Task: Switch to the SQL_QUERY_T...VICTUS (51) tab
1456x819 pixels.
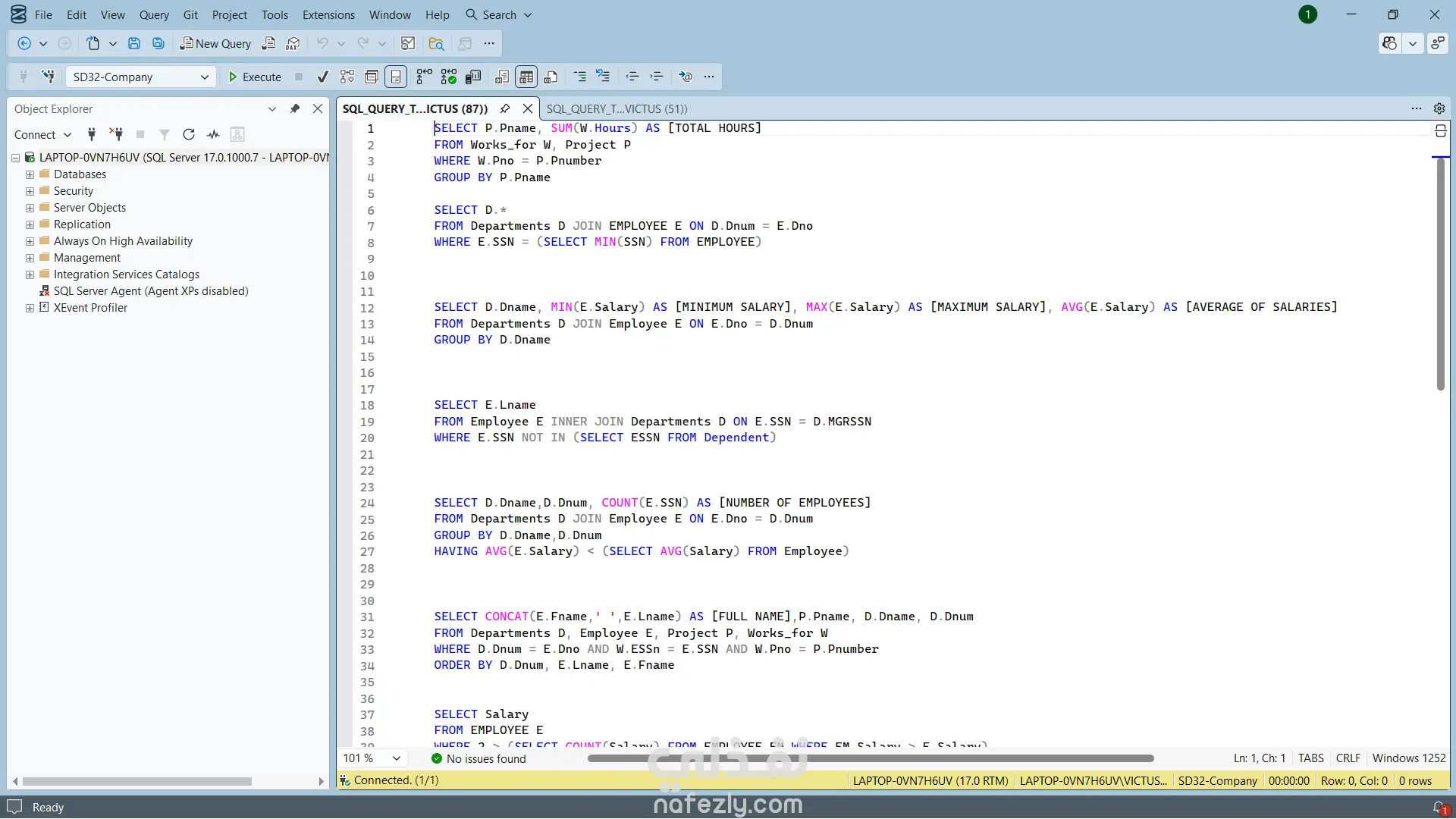Action: point(617,109)
